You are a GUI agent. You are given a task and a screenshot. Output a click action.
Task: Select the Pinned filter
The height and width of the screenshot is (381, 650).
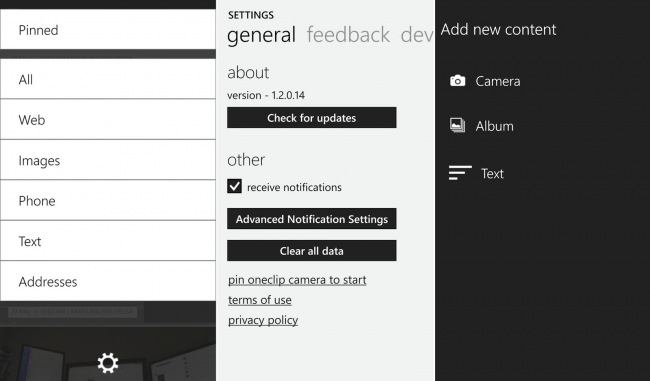pyautogui.click(x=108, y=29)
